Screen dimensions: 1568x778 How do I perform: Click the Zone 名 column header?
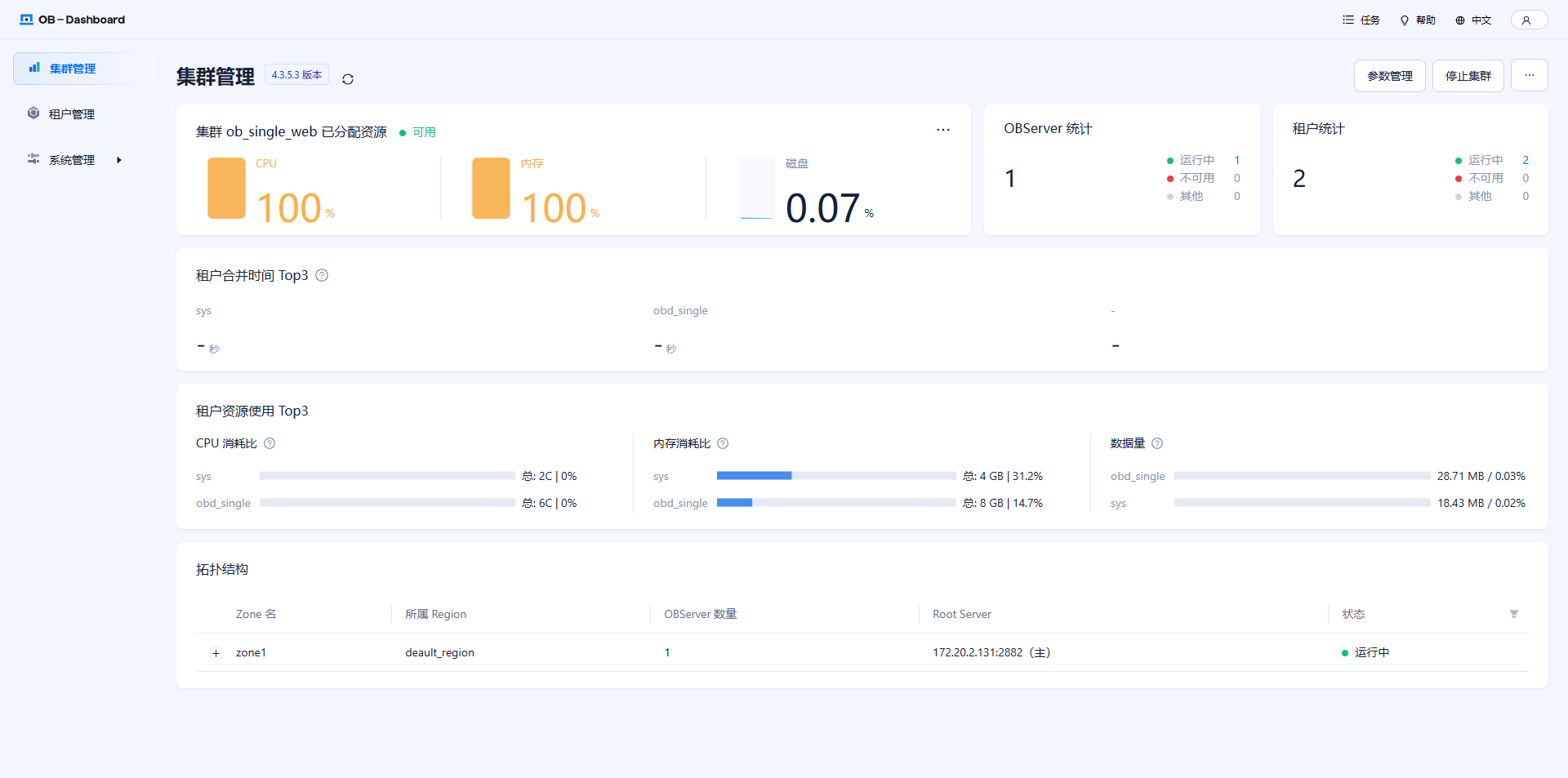click(256, 614)
